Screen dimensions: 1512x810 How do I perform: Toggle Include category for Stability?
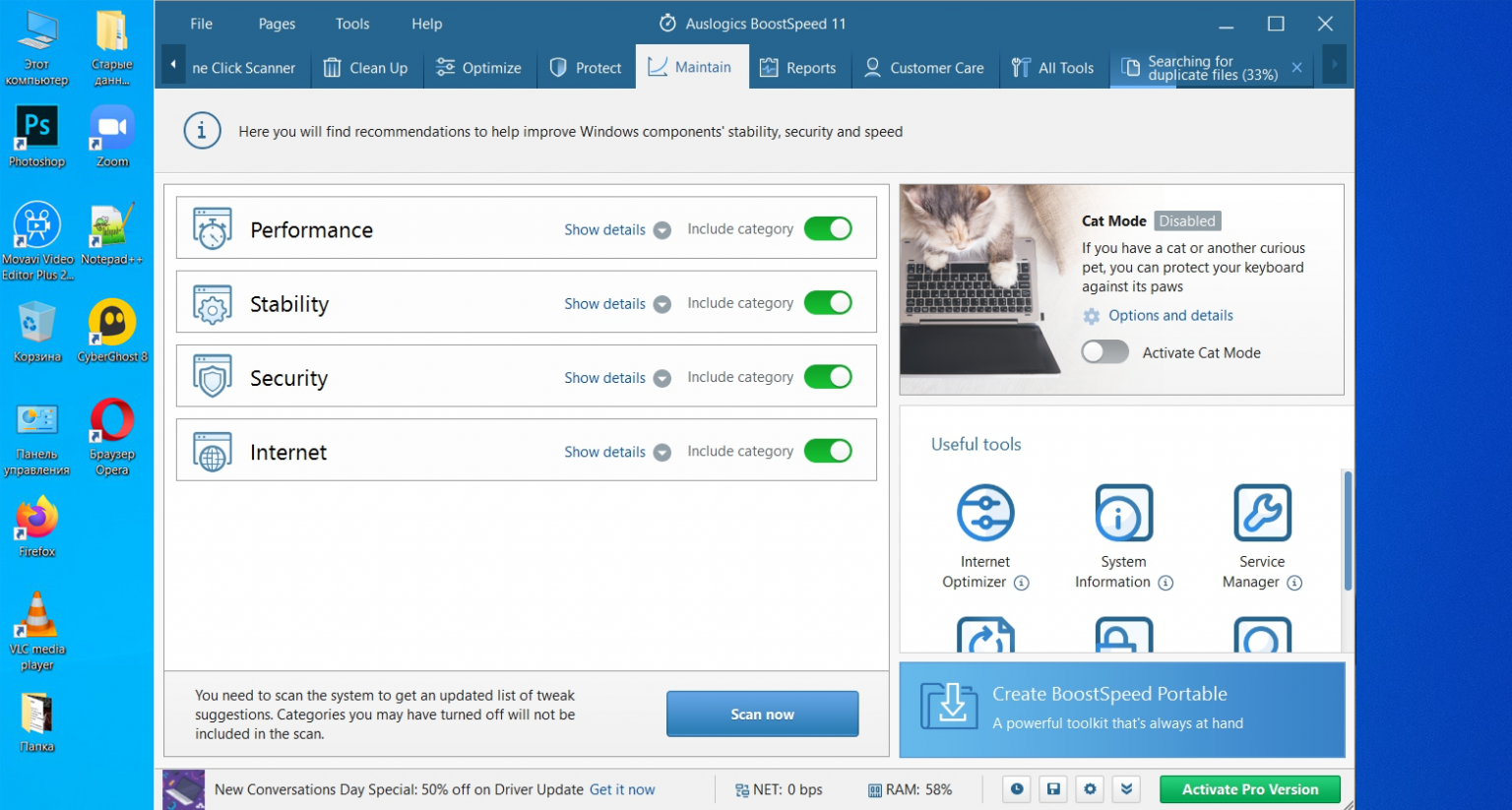(x=828, y=302)
